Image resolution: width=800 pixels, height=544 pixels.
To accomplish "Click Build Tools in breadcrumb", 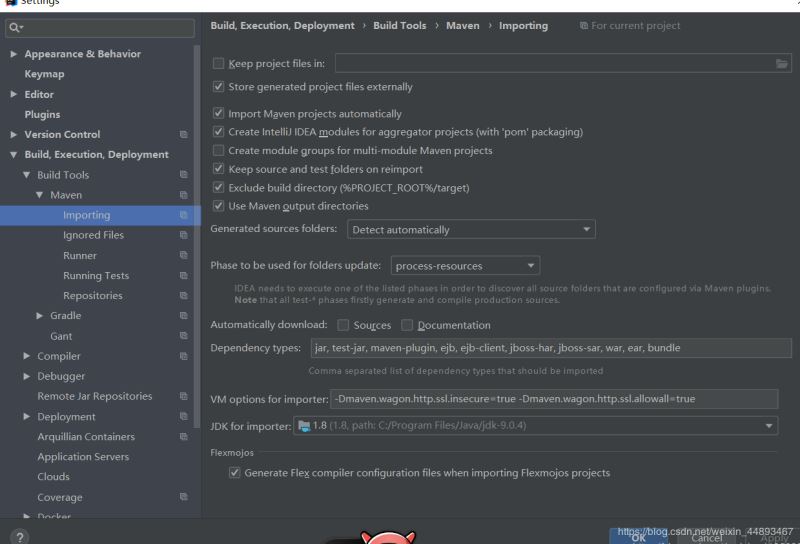I will tap(399, 26).
